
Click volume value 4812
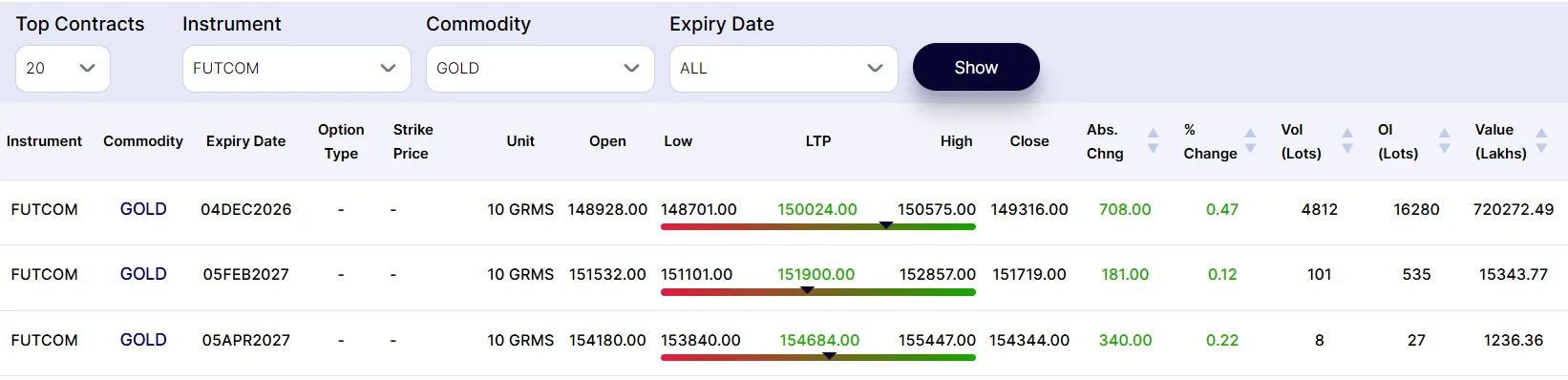pos(1320,209)
